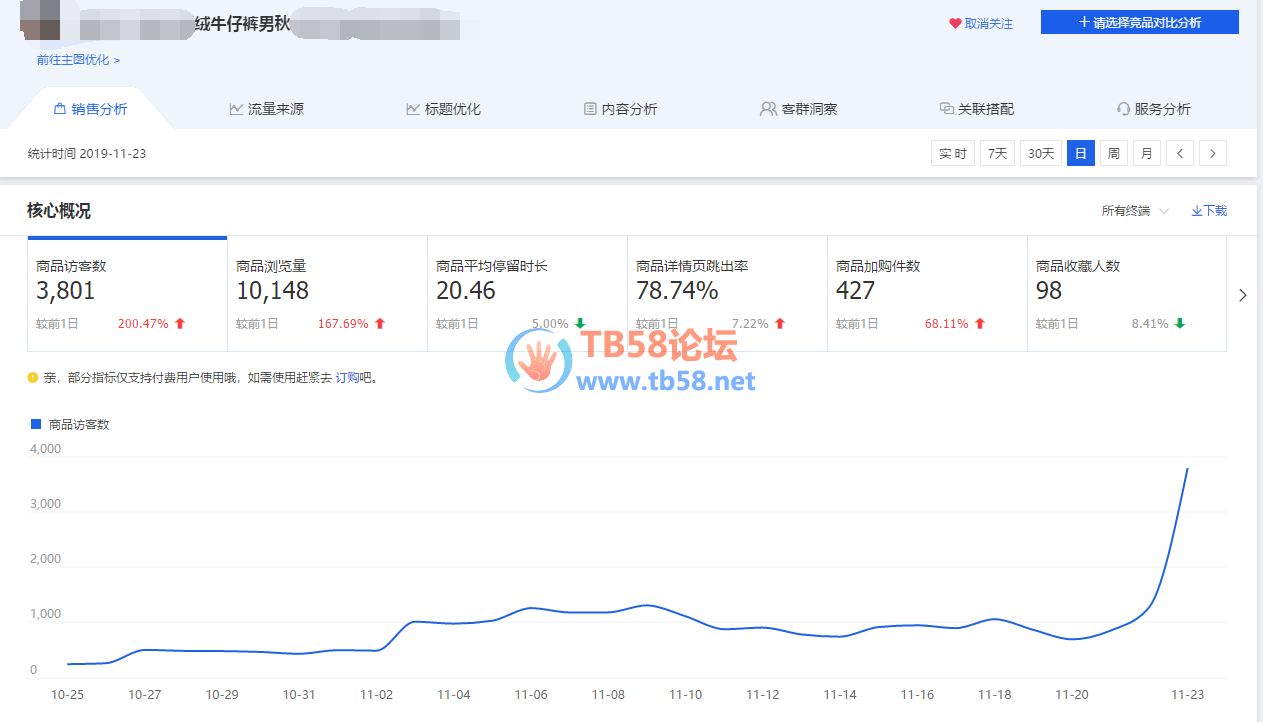The image size is (1263, 722).
Task: Select the 7天 time range
Action: coord(997,153)
